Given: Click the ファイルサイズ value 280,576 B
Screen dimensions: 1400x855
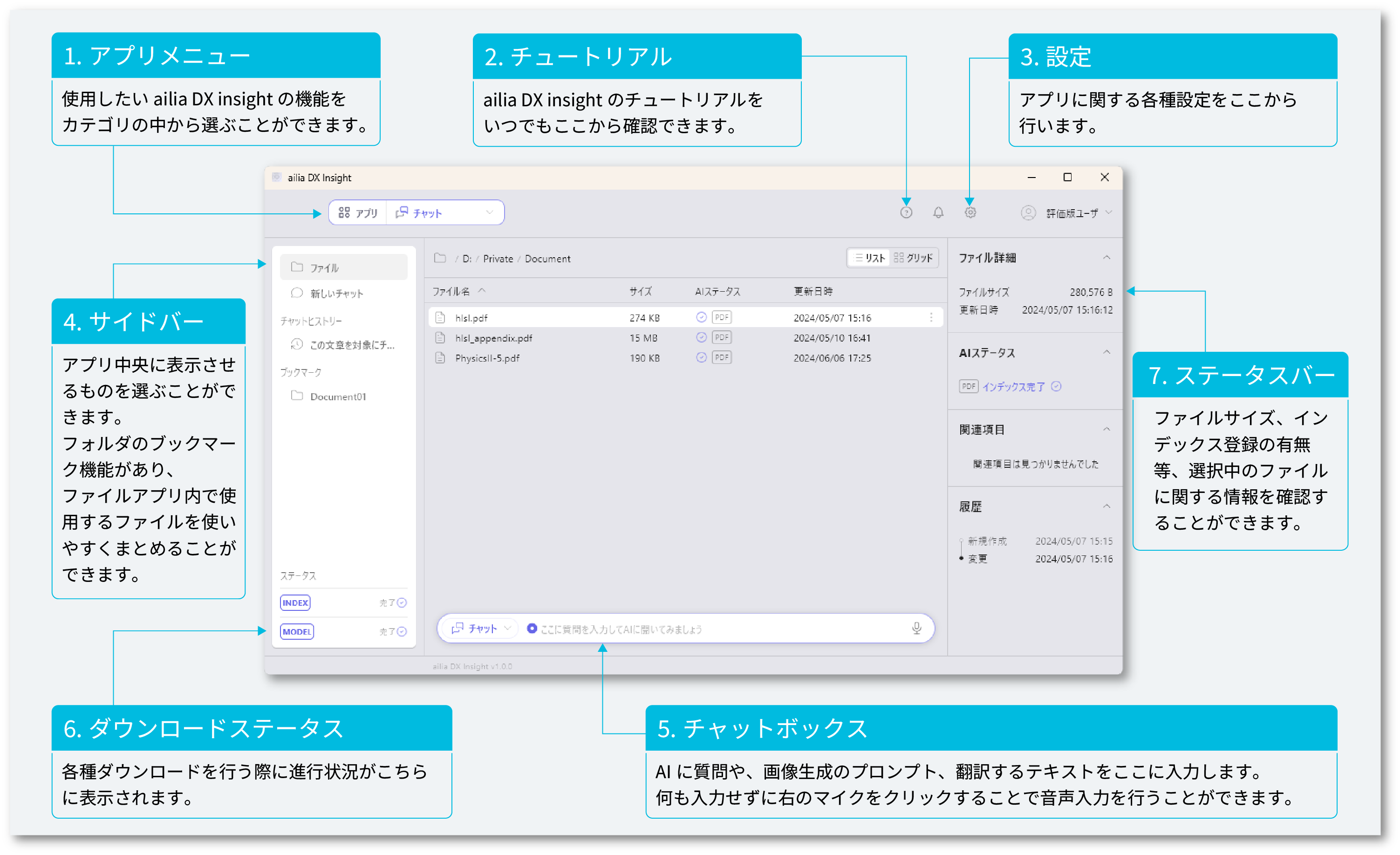Looking at the screenshot, I should [x=1091, y=292].
